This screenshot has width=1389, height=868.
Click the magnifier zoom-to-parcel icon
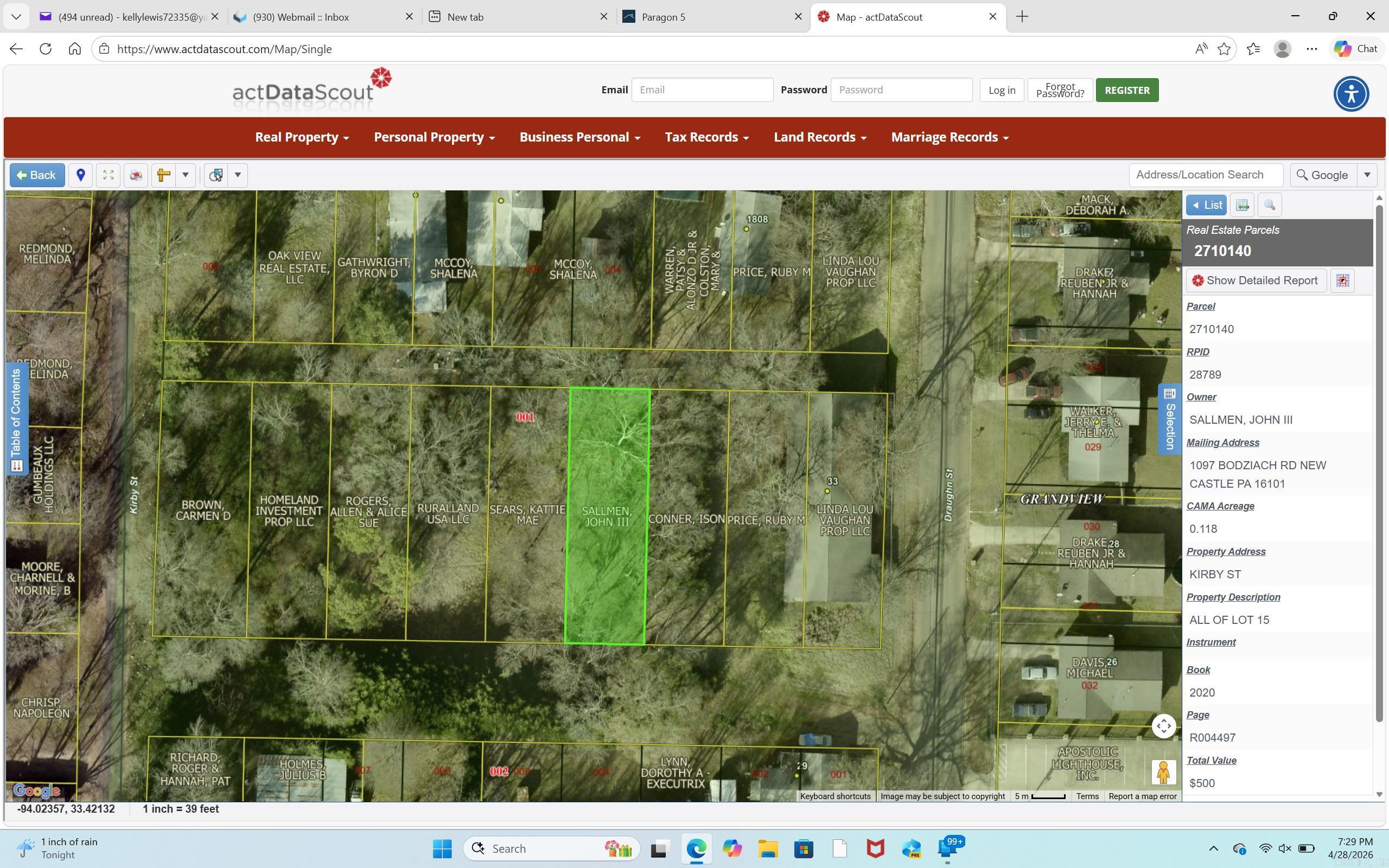click(x=1269, y=205)
